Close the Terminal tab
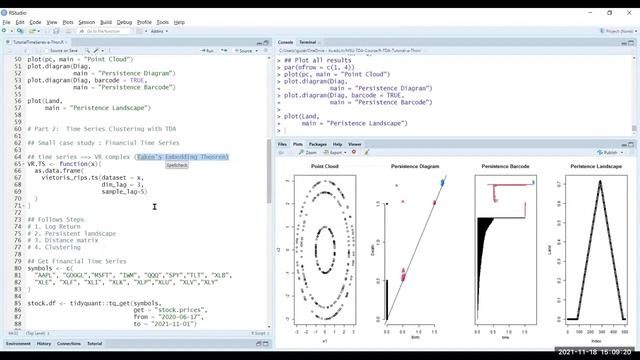 (x=319, y=42)
